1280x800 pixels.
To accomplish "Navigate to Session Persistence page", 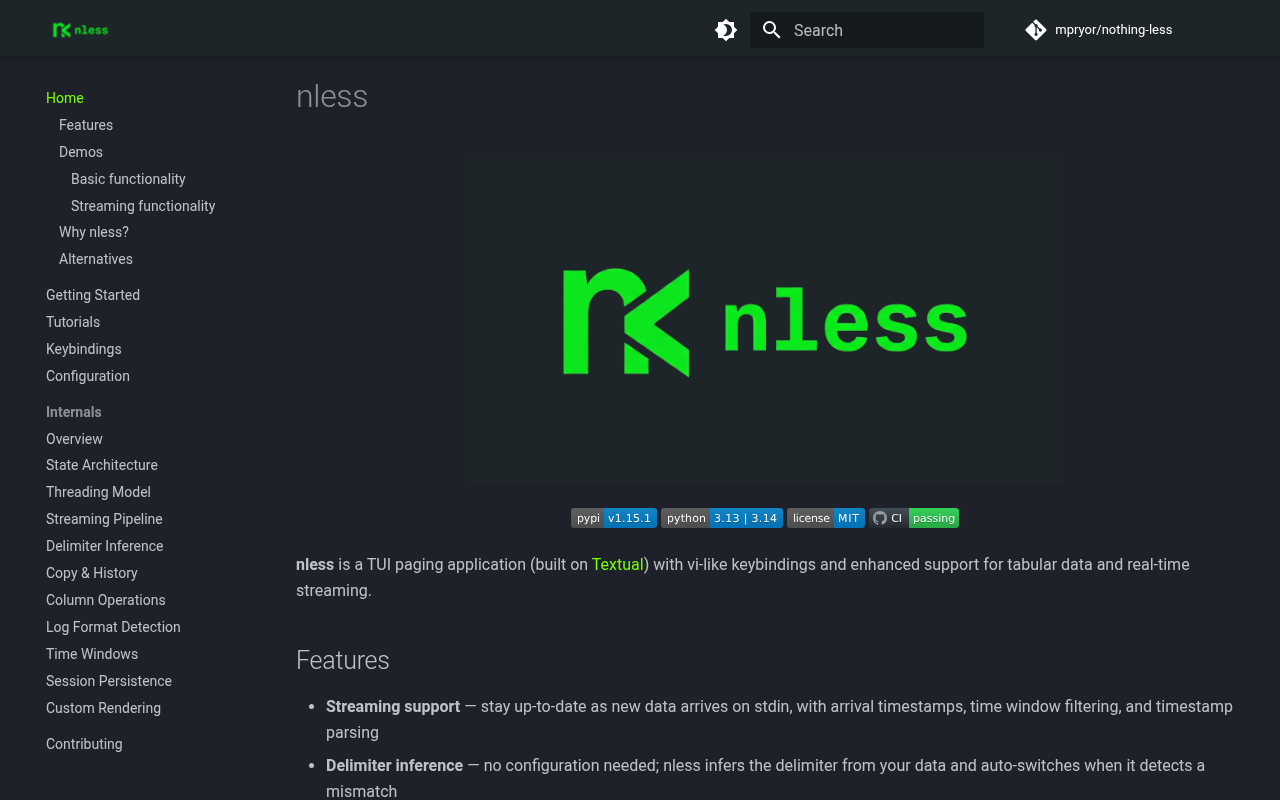I will (109, 681).
